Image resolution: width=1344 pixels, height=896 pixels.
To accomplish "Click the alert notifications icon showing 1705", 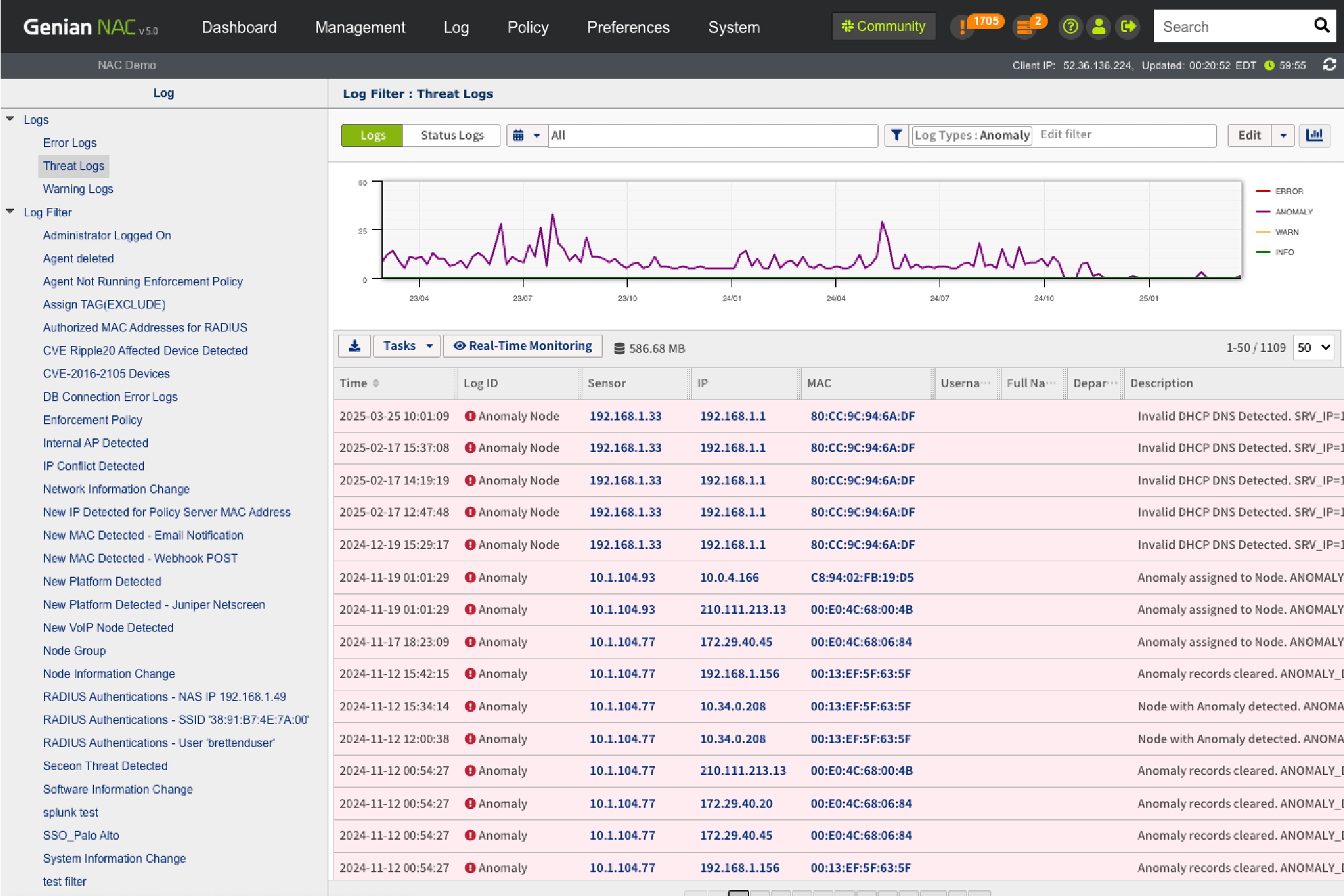I will pyautogui.click(x=963, y=27).
